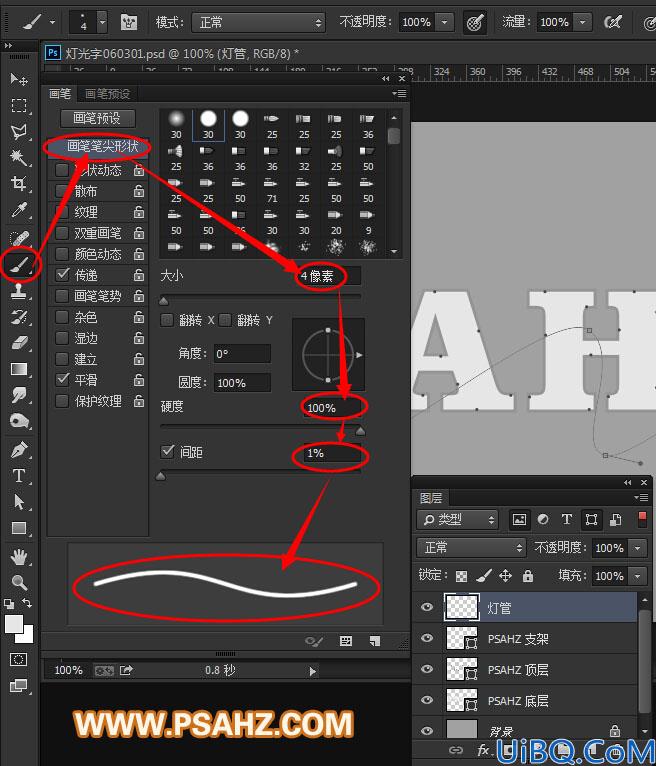The image size is (656, 766).
Task: Select the Magic Wand tool
Action: 19,157
